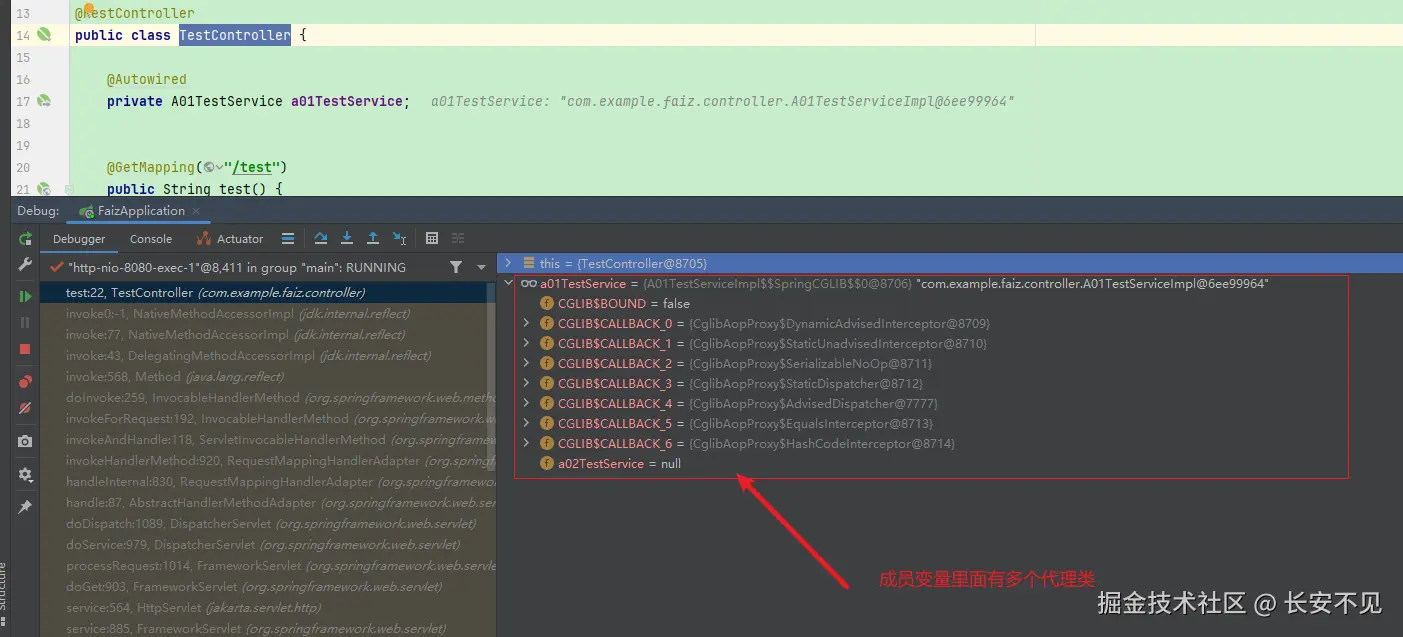Click the frames list vertical scrollbar
This screenshot has width=1403, height=637.
491,375
